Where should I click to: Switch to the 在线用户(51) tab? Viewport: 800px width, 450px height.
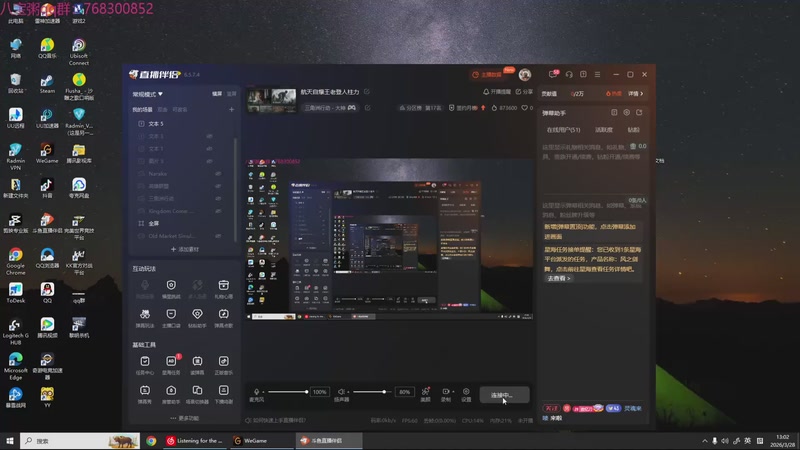[x=563, y=130]
